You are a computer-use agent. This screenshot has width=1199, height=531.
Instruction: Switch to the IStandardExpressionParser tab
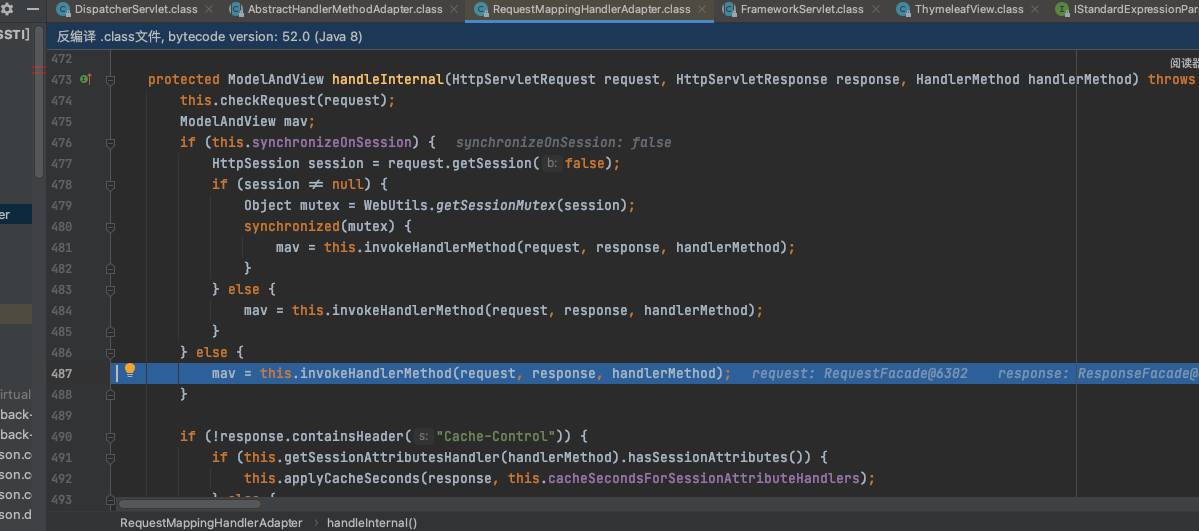(1136, 10)
